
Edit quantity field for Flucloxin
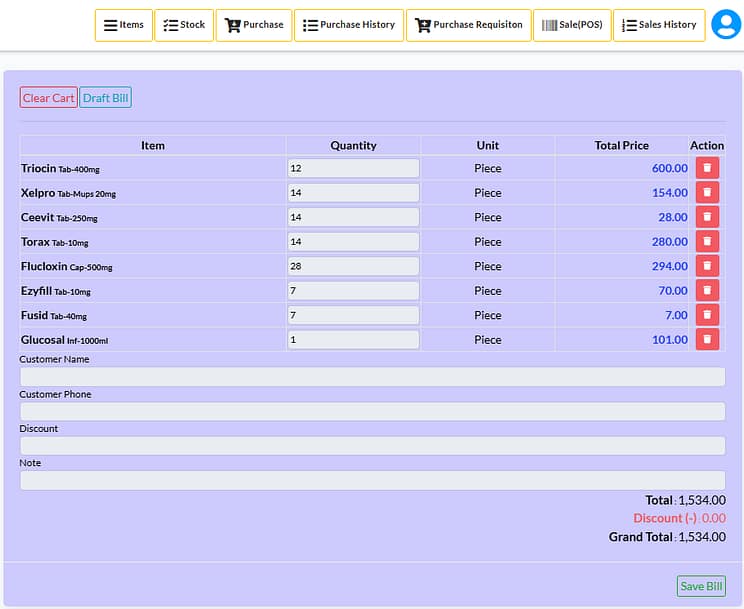[353, 266]
